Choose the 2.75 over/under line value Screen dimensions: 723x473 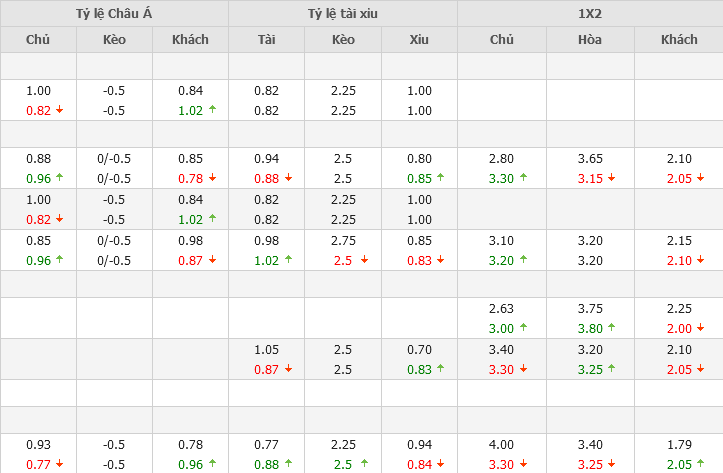pos(343,240)
